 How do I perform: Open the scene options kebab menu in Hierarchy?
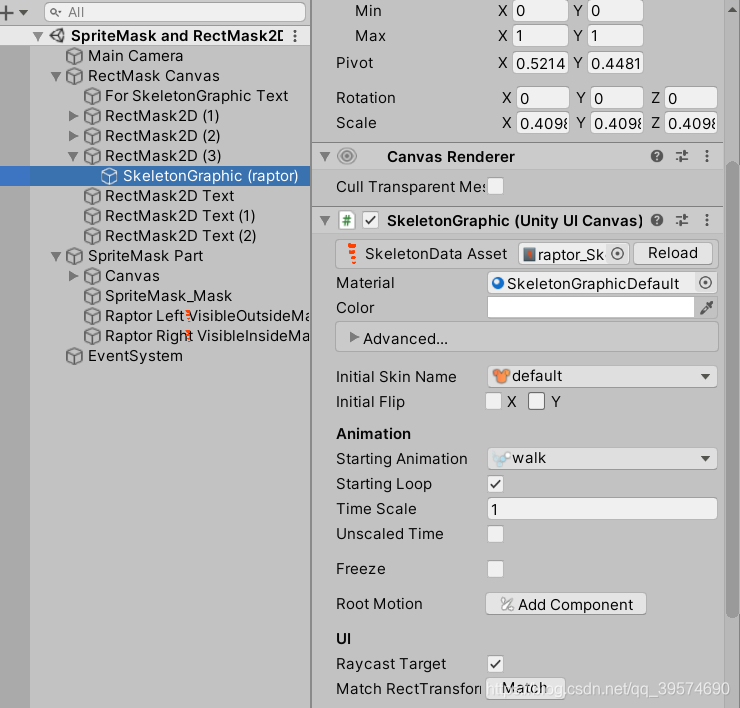pos(295,36)
